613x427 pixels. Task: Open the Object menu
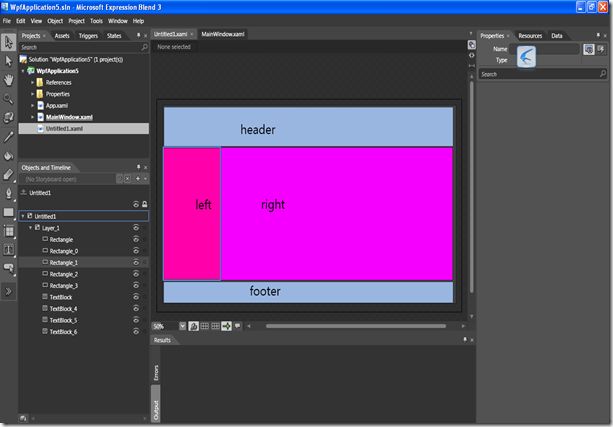click(55, 21)
